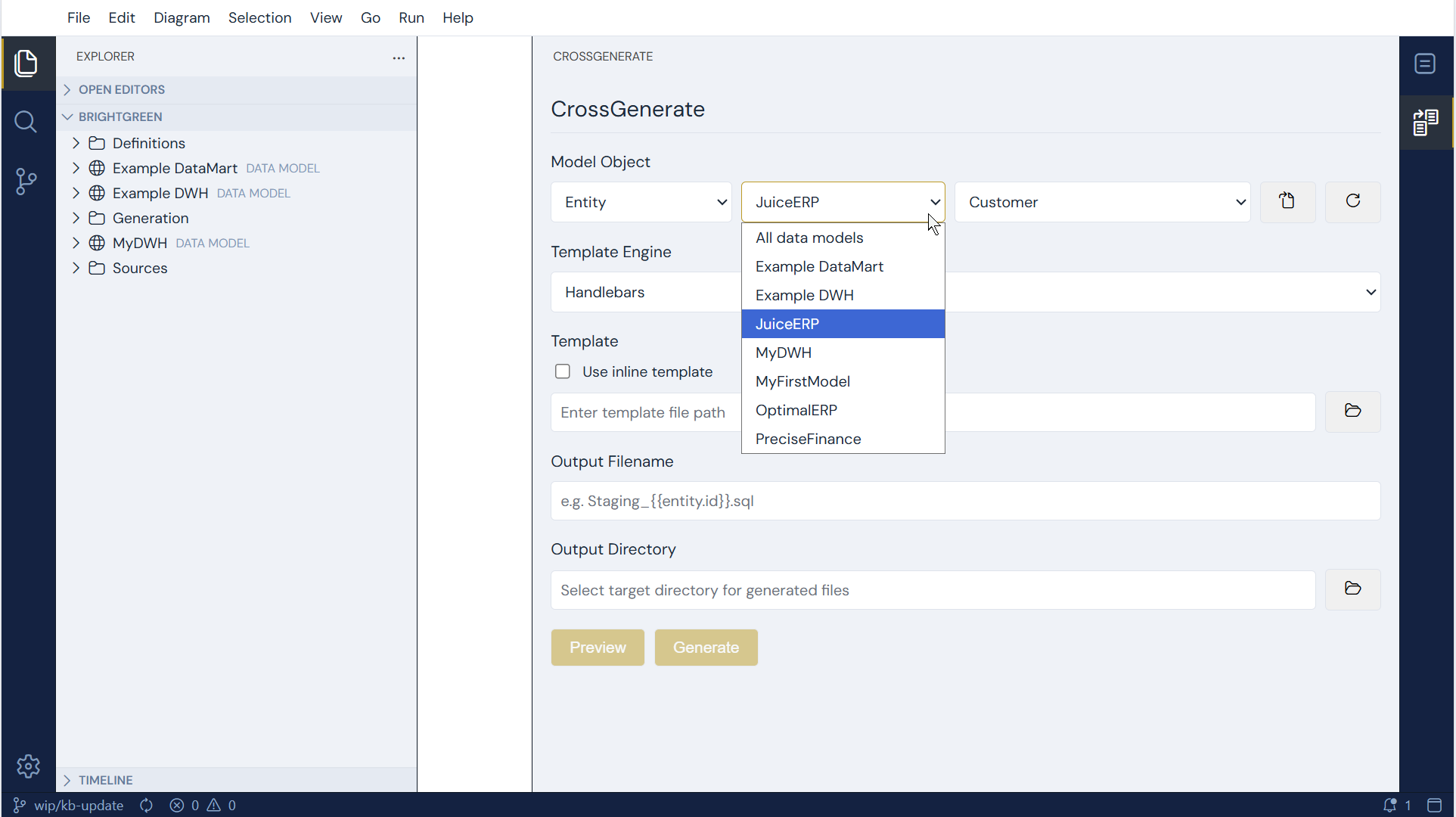Click the Generate button
Screen dimensions: 1456x817
pyautogui.click(x=706, y=648)
